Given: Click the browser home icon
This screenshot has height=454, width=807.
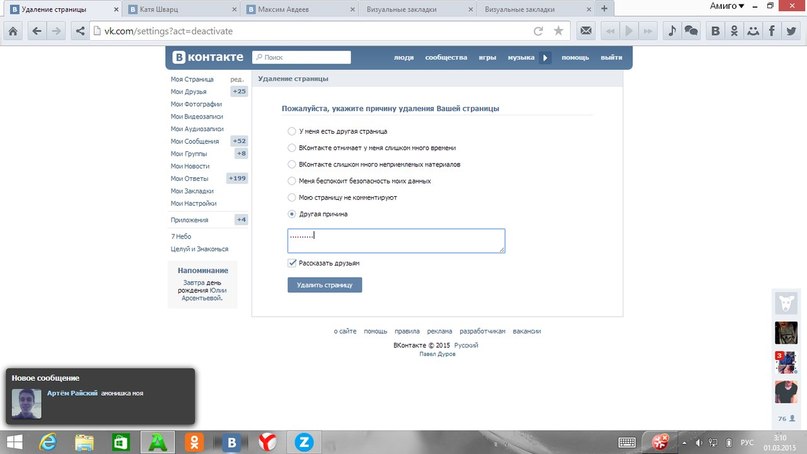Looking at the screenshot, I should [x=13, y=31].
